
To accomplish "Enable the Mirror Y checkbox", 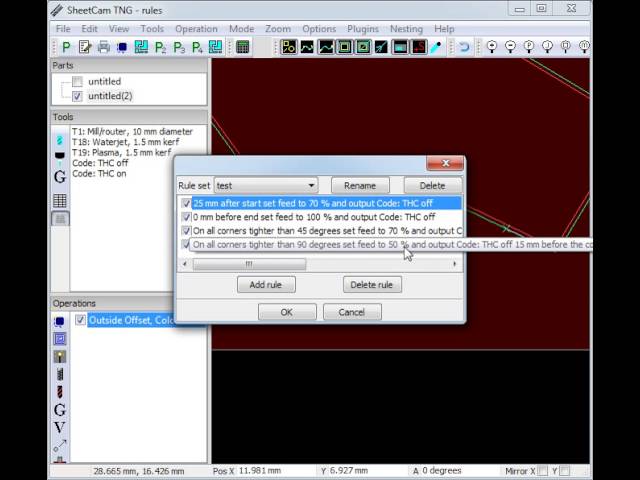I will coord(565,471).
